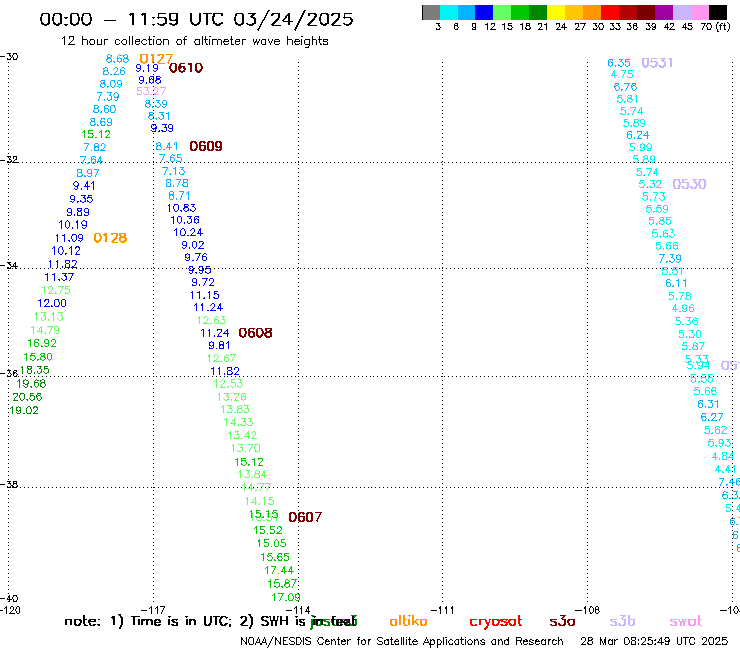Click the -117 longitude axis label
Viewport: 740px width, 650px height.
(153, 610)
